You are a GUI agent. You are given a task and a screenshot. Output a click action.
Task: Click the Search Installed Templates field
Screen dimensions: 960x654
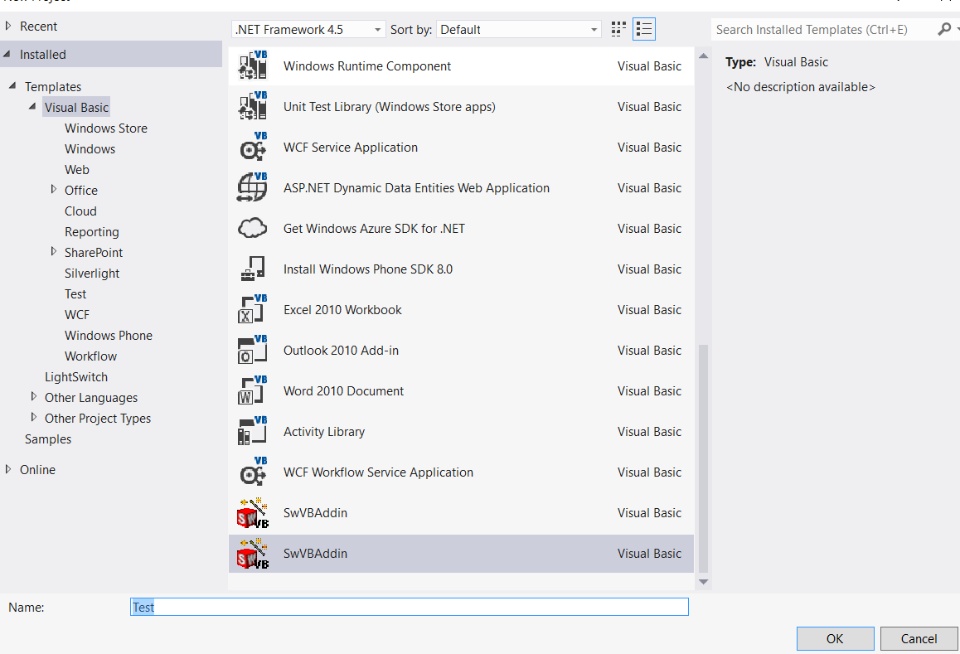[823, 29]
